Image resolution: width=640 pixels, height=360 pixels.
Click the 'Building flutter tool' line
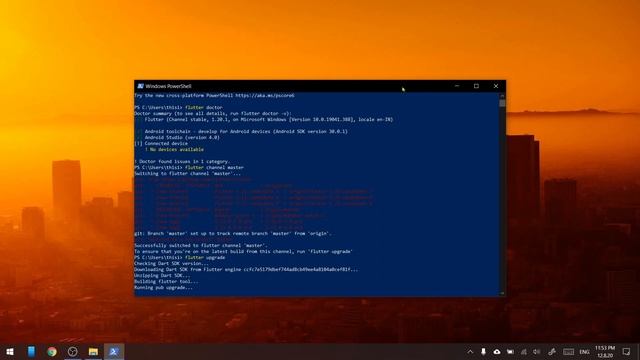click(x=167, y=282)
